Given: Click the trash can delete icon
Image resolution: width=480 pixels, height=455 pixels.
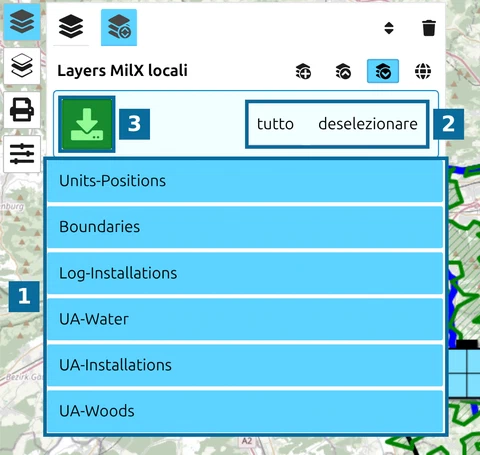Looking at the screenshot, I should click(429, 28).
